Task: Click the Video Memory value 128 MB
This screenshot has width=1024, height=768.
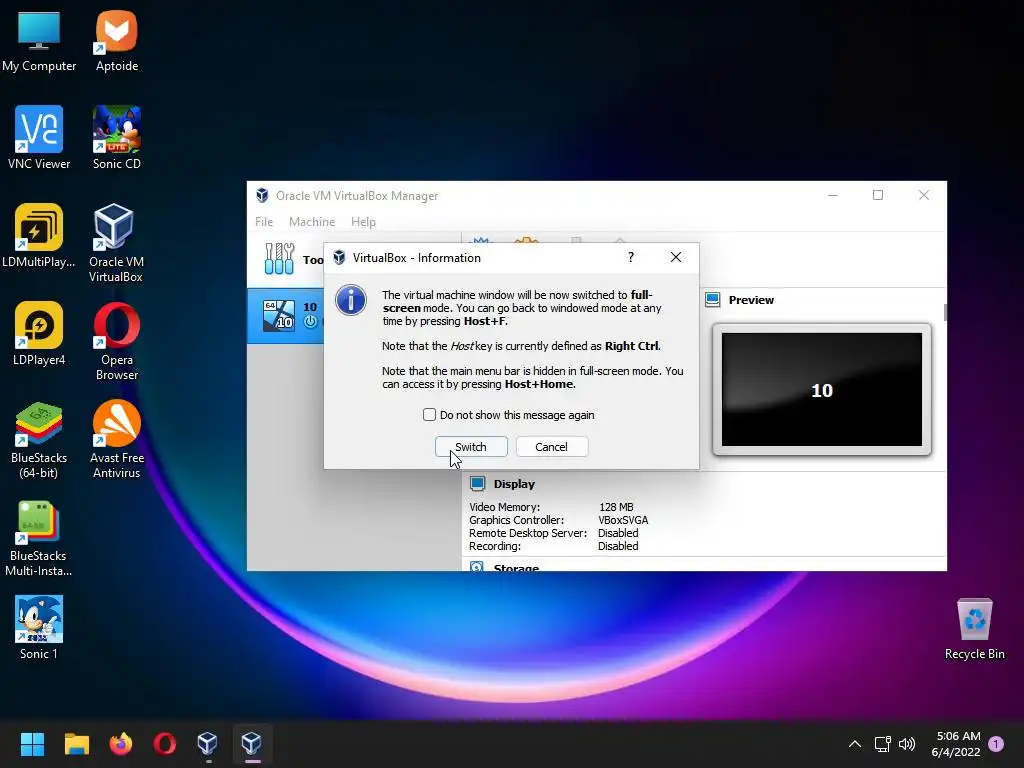Action: (616, 507)
